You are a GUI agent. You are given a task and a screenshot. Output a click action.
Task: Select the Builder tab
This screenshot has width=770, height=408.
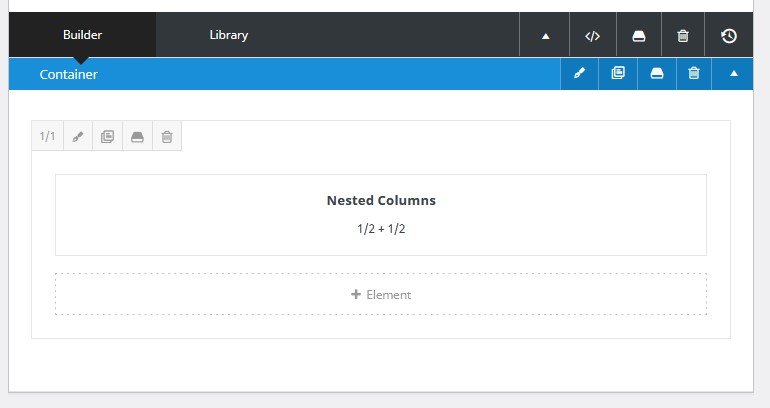(x=82, y=36)
